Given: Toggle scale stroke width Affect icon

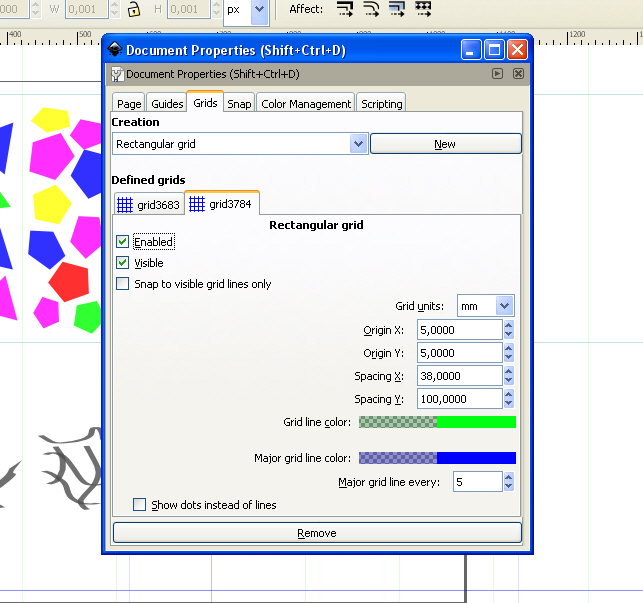Looking at the screenshot, I should pyautogui.click(x=345, y=9).
